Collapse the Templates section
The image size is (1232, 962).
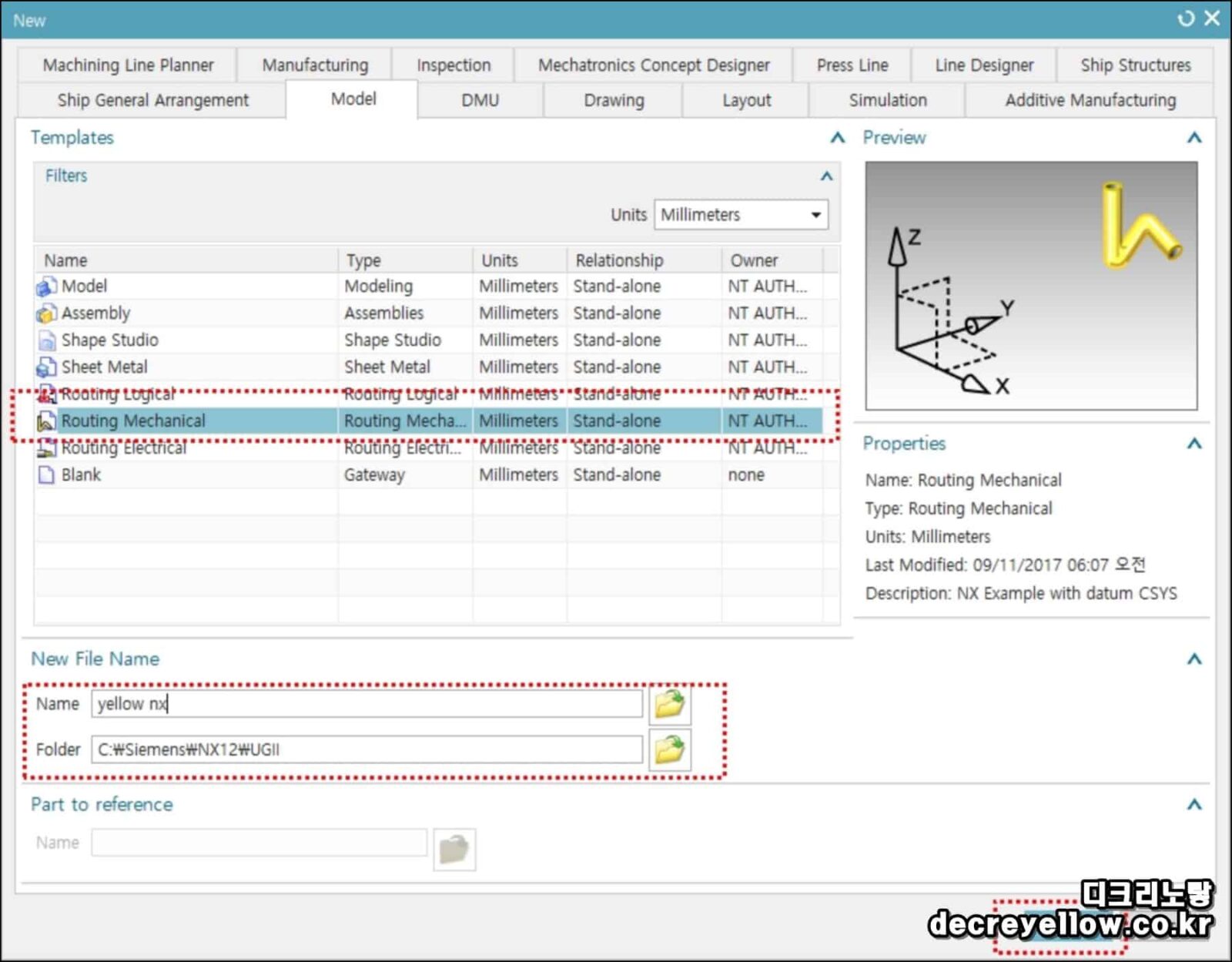click(838, 138)
